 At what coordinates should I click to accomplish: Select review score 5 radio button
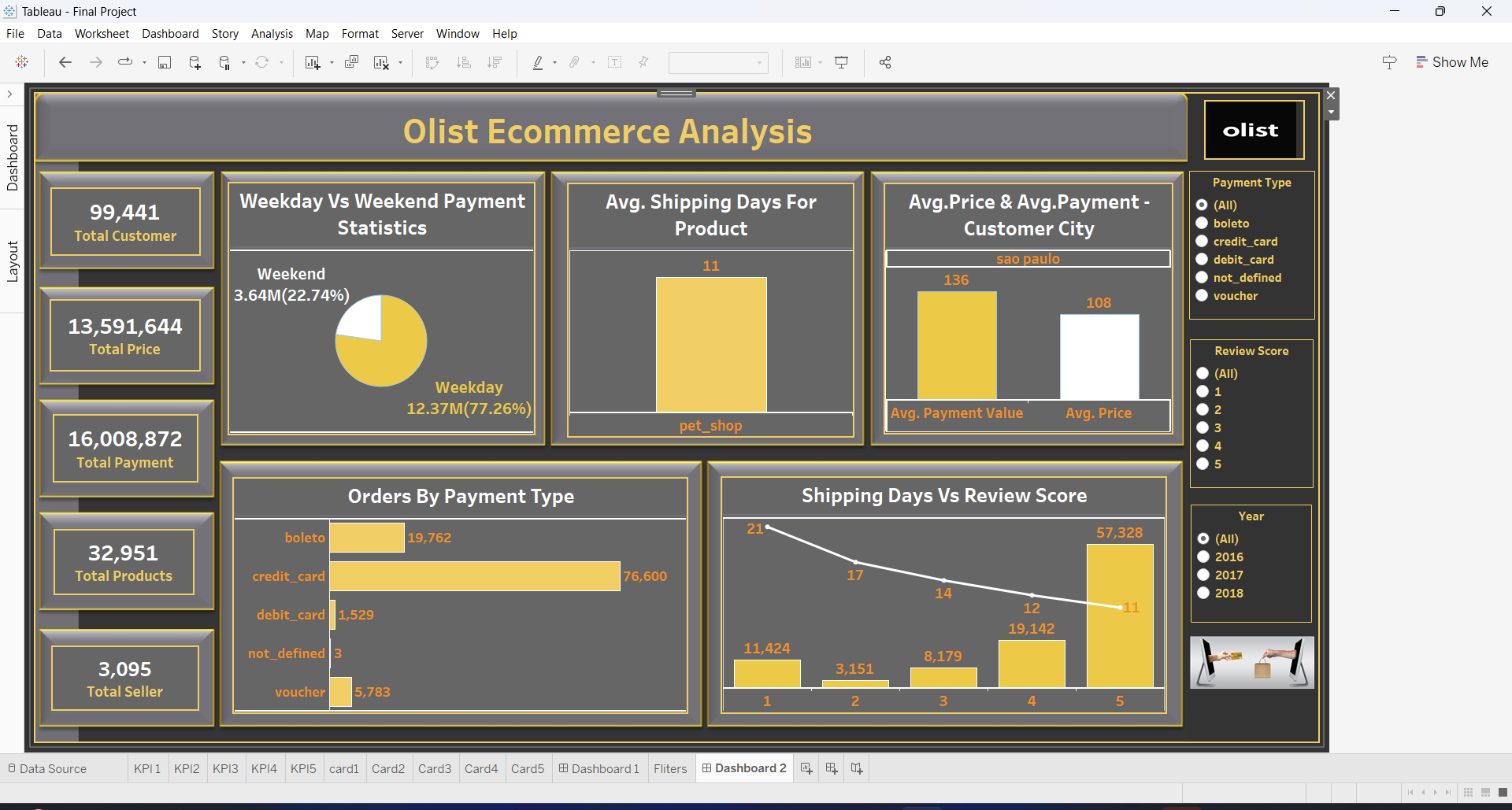pos(1203,464)
